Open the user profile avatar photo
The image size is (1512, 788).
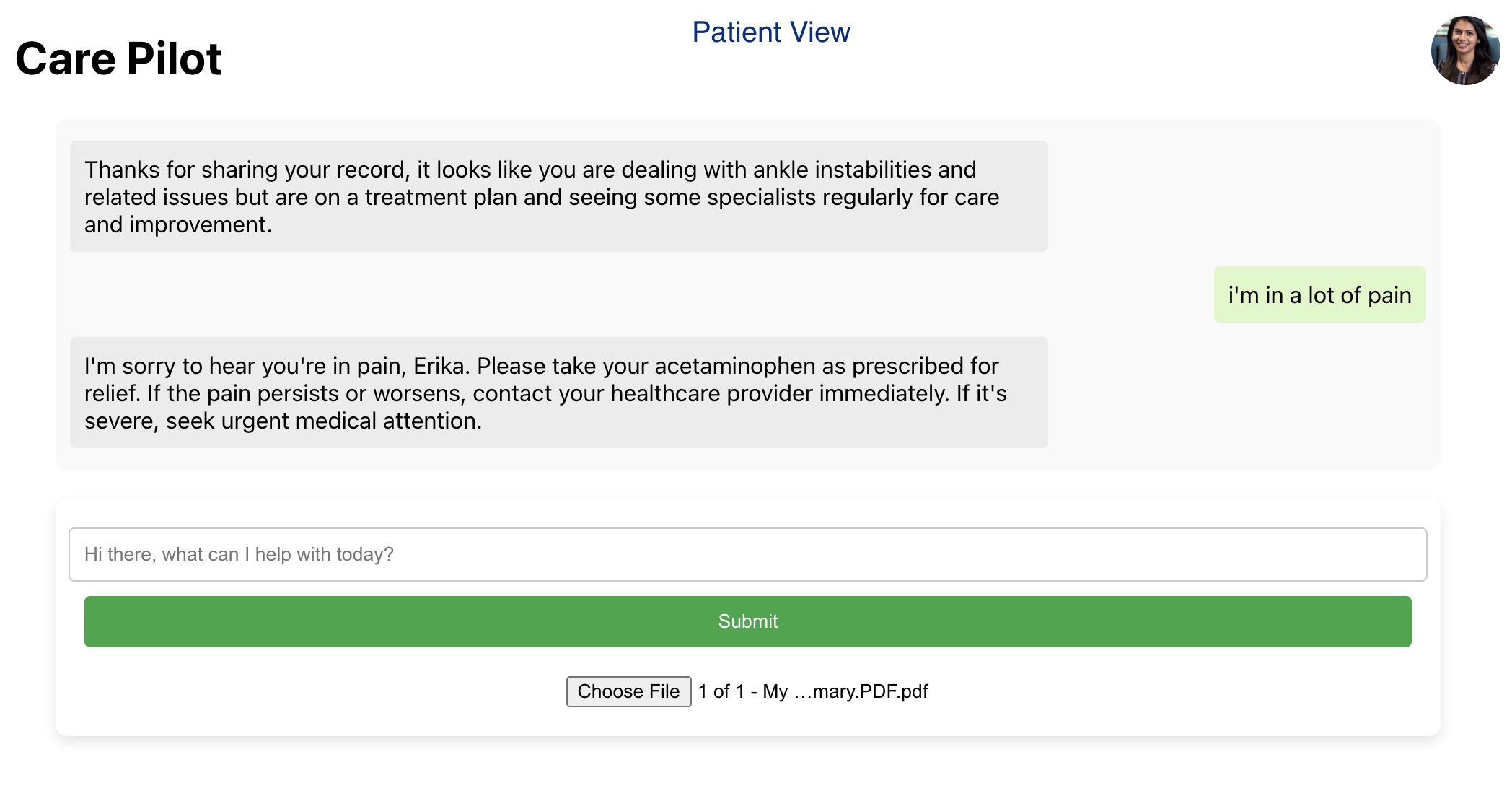coord(1464,51)
